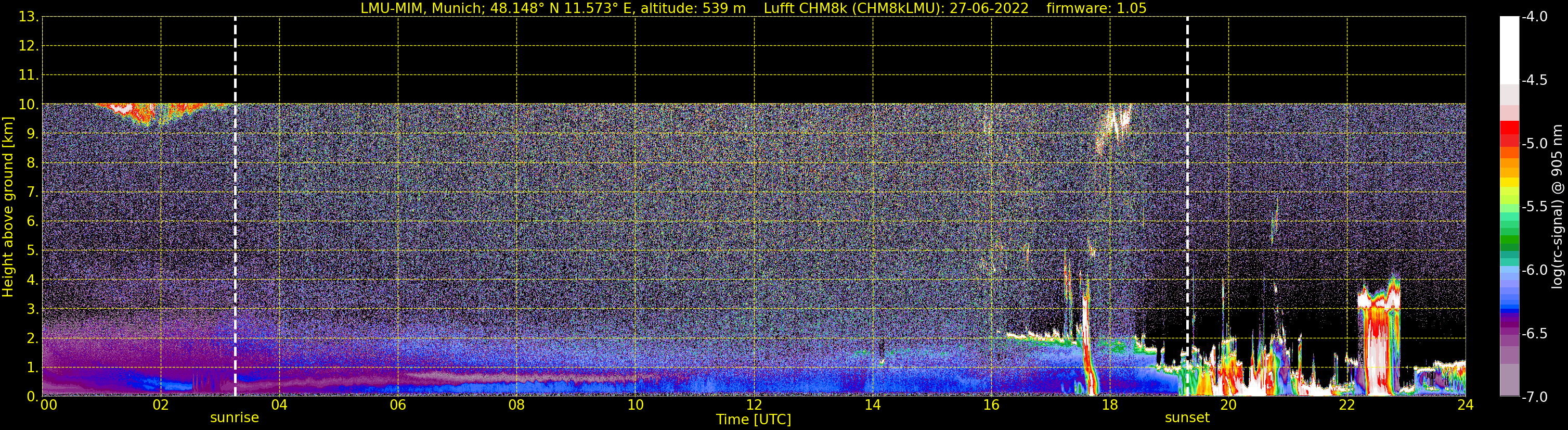Click the instrument label 'Lufft CHM8k (CHM8kLMU): 27-06-2022'

click(896, 8)
